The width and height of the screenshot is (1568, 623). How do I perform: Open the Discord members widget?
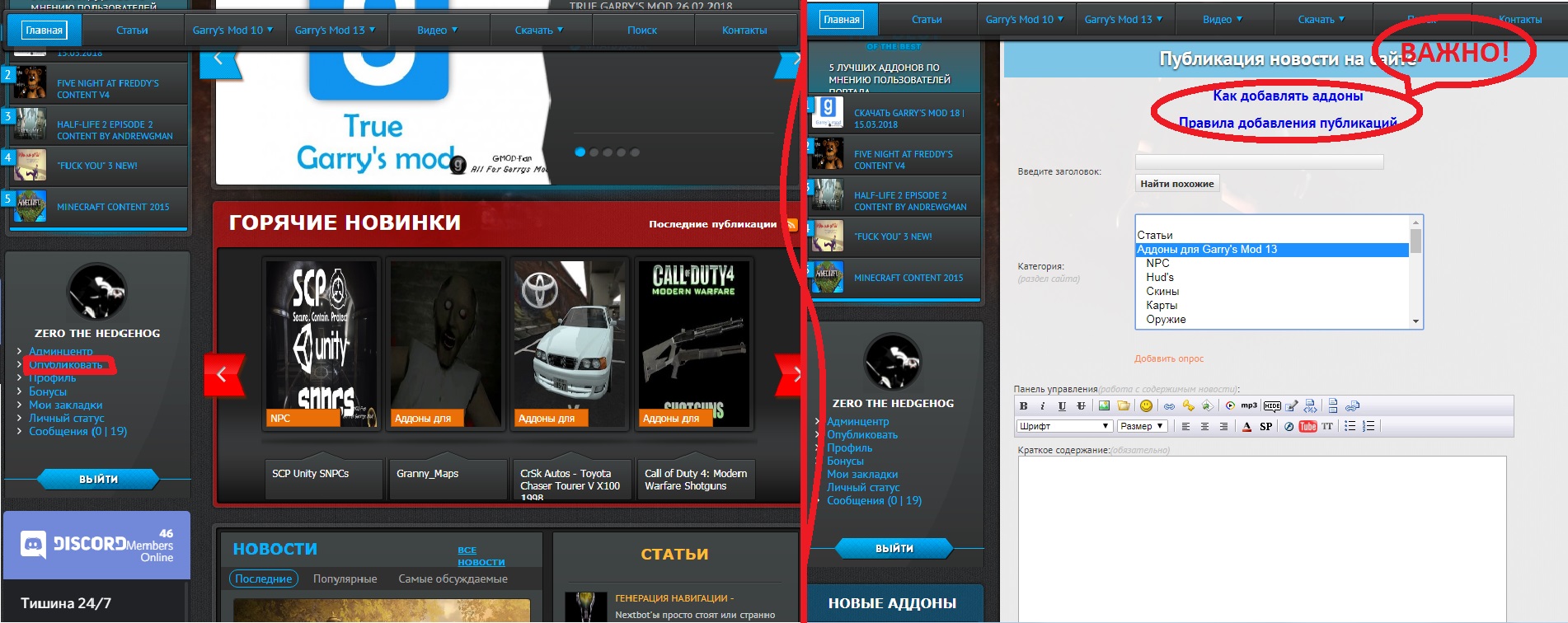pos(96,545)
